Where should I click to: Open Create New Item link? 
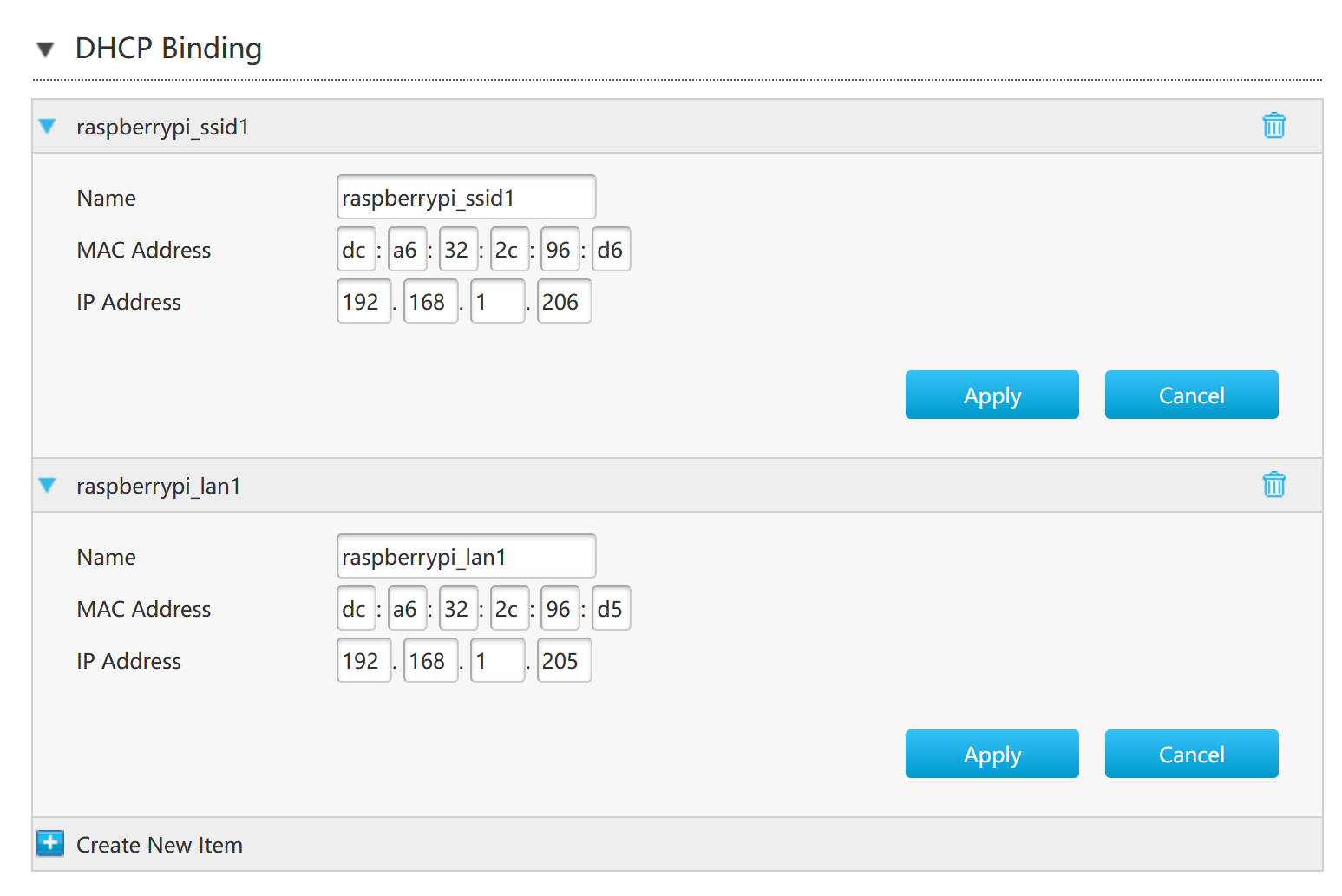[x=160, y=845]
